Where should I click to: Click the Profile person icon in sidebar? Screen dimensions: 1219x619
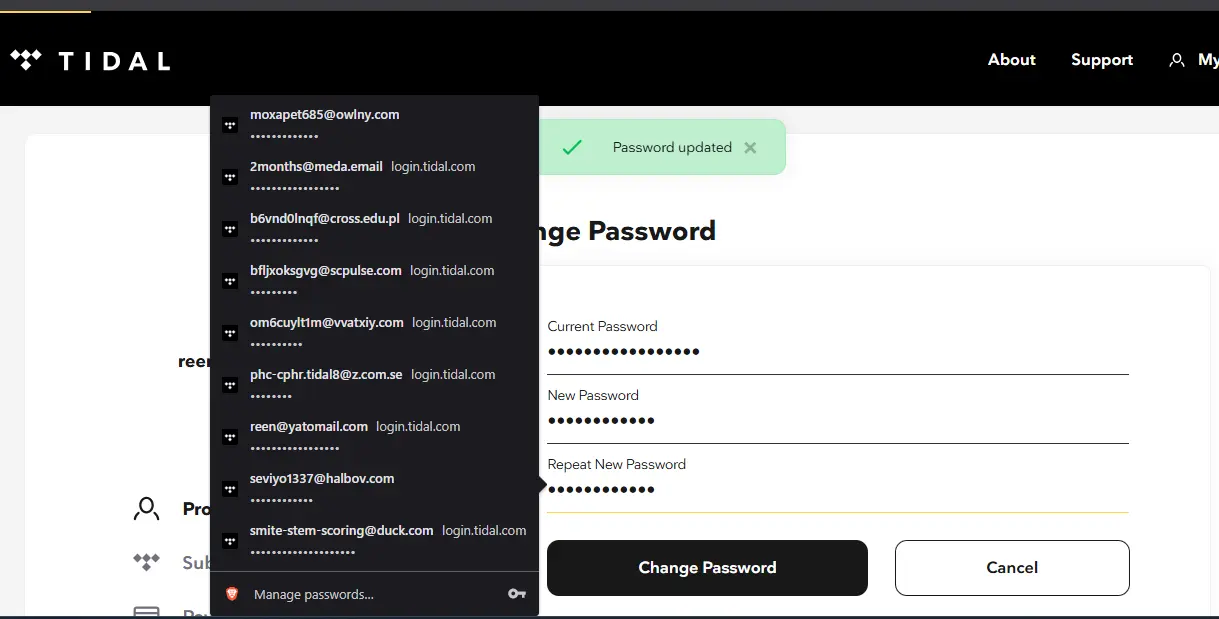[147, 509]
